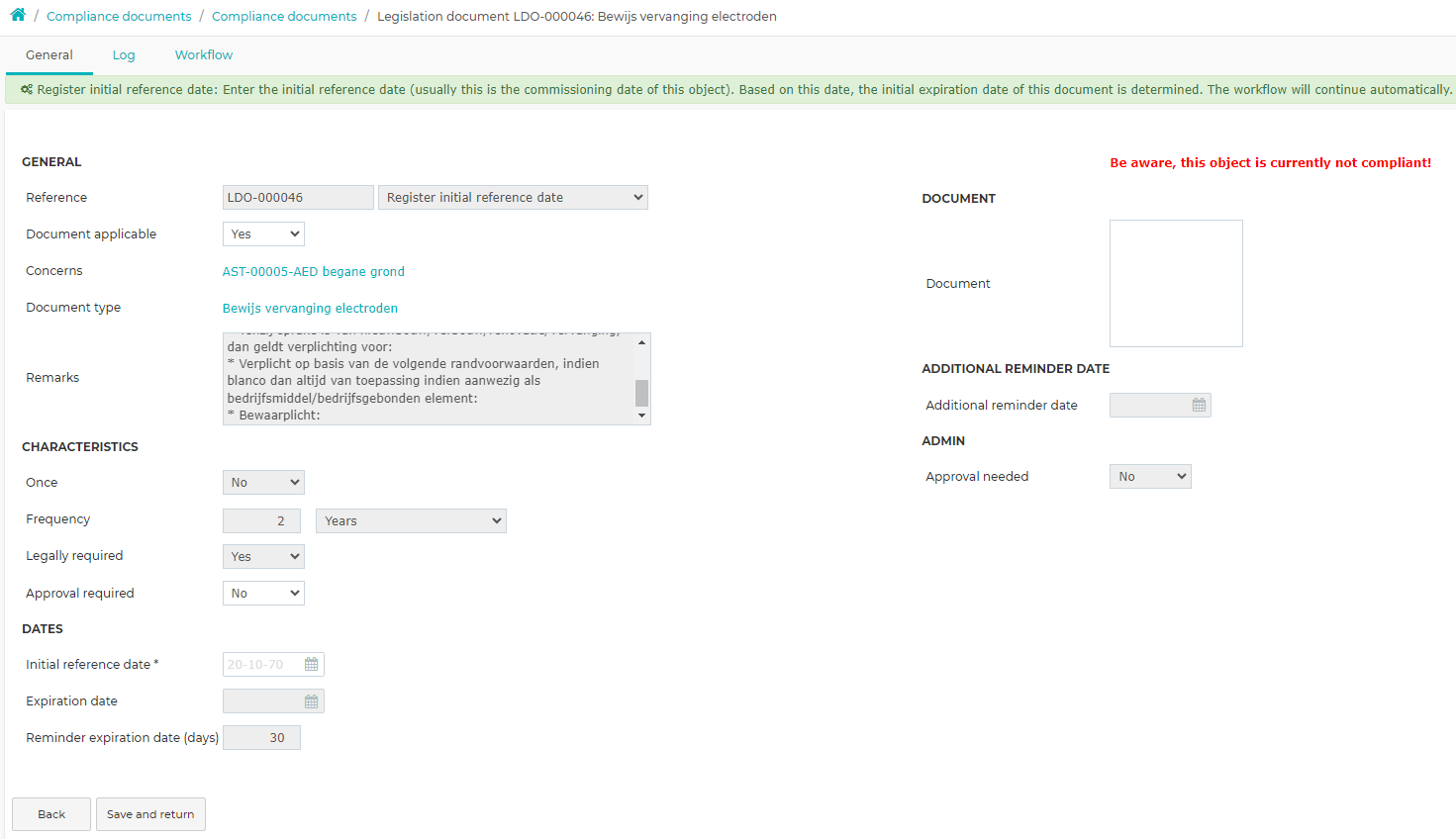This screenshot has width=1456, height=839.
Task: Open first Compliance documents breadcrumb link
Action: [x=119, y=16]
